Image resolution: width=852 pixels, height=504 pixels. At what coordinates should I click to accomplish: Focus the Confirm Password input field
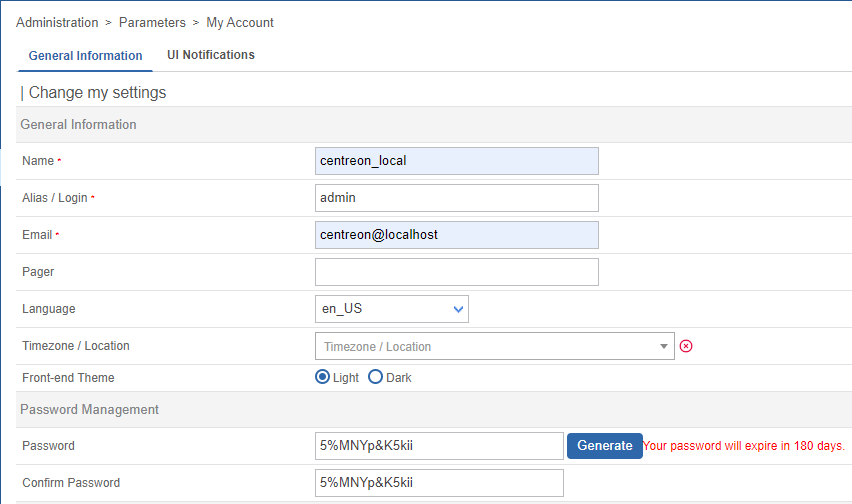[x=439, y=483]
